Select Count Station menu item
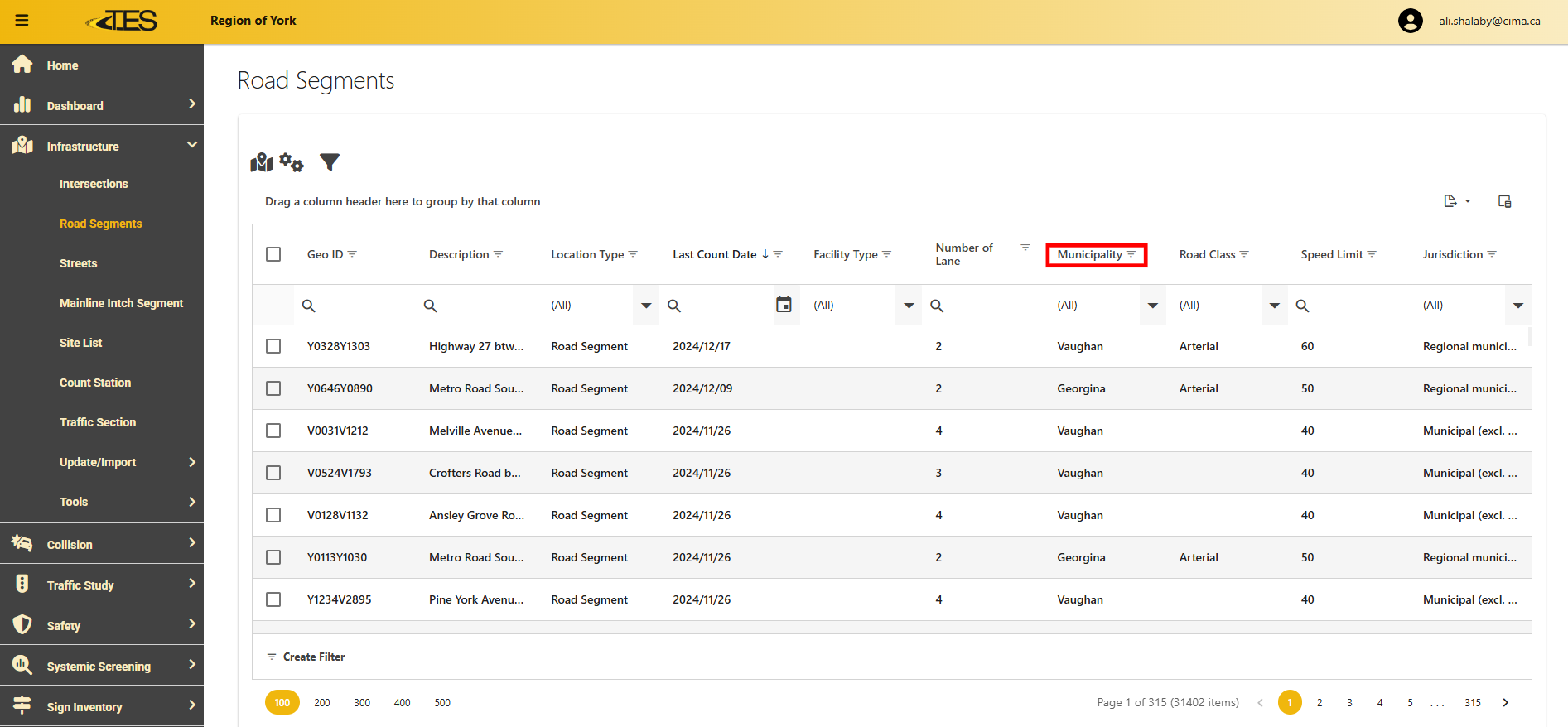This screenshot has height=727, width=1568. (x=95, y=383)
